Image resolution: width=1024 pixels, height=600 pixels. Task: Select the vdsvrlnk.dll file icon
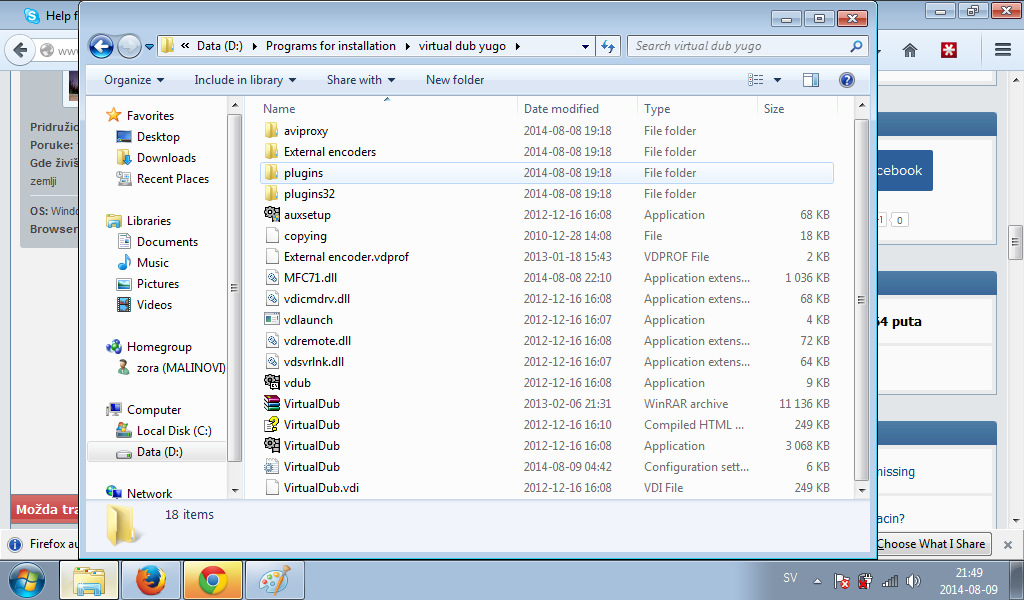pos(272,361)
